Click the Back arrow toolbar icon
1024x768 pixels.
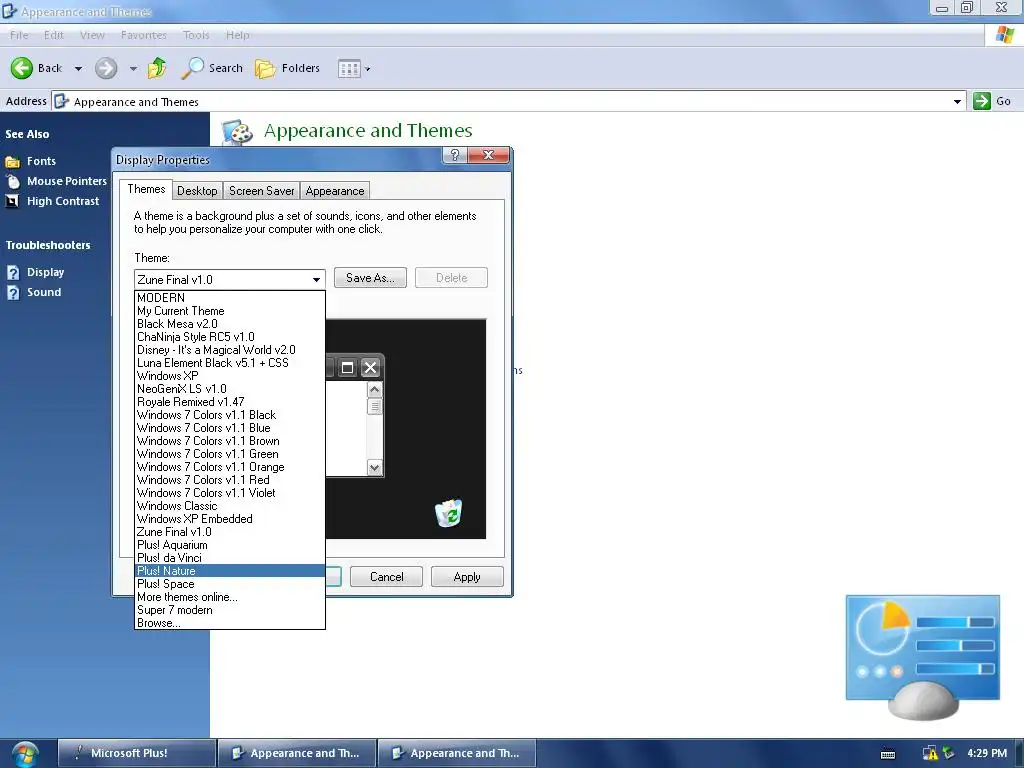click(x=22, y=68)
